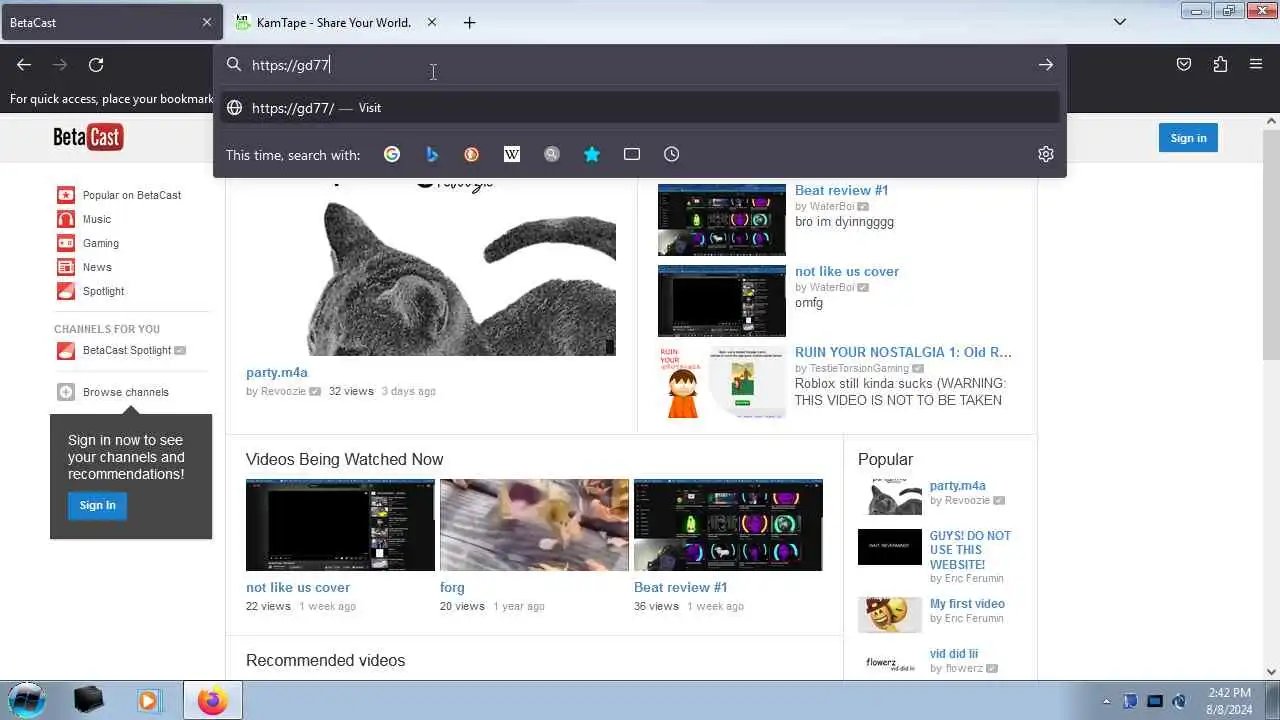
Task: Click the network icon in the system tray
Action: click(1155, 701)
